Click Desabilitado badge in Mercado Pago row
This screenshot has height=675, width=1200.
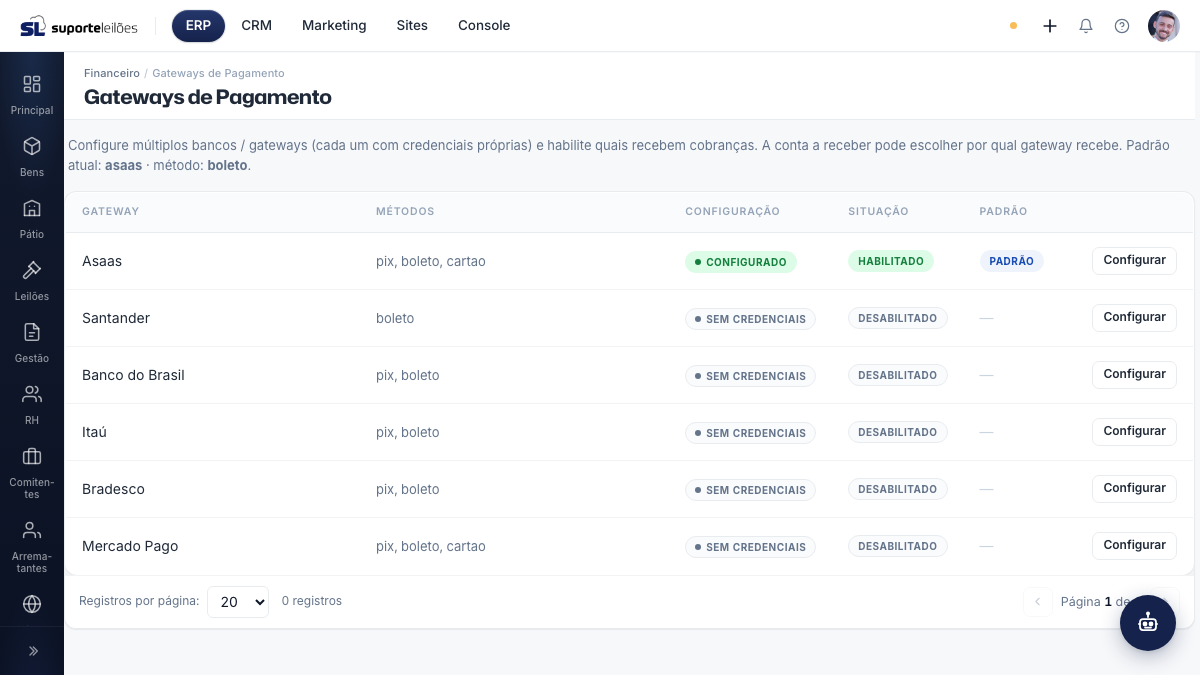point(897,546)
